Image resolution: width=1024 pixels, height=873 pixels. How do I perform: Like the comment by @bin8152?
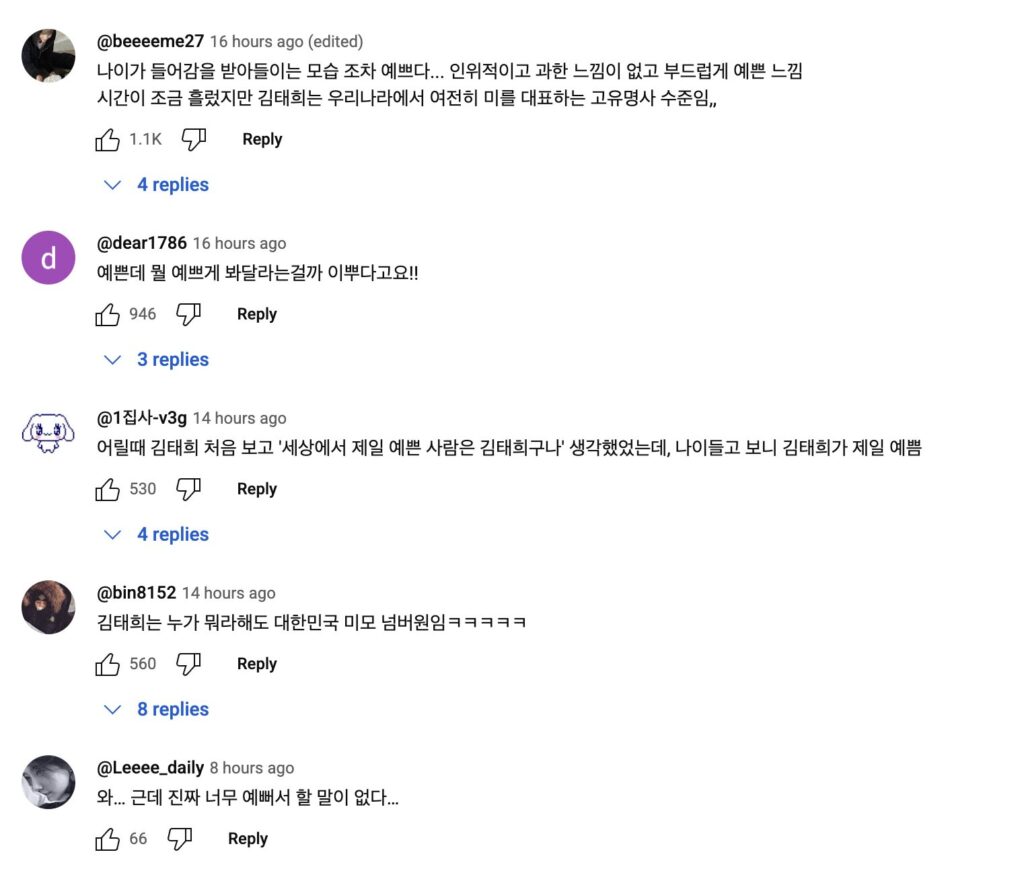tap(108, 665)
